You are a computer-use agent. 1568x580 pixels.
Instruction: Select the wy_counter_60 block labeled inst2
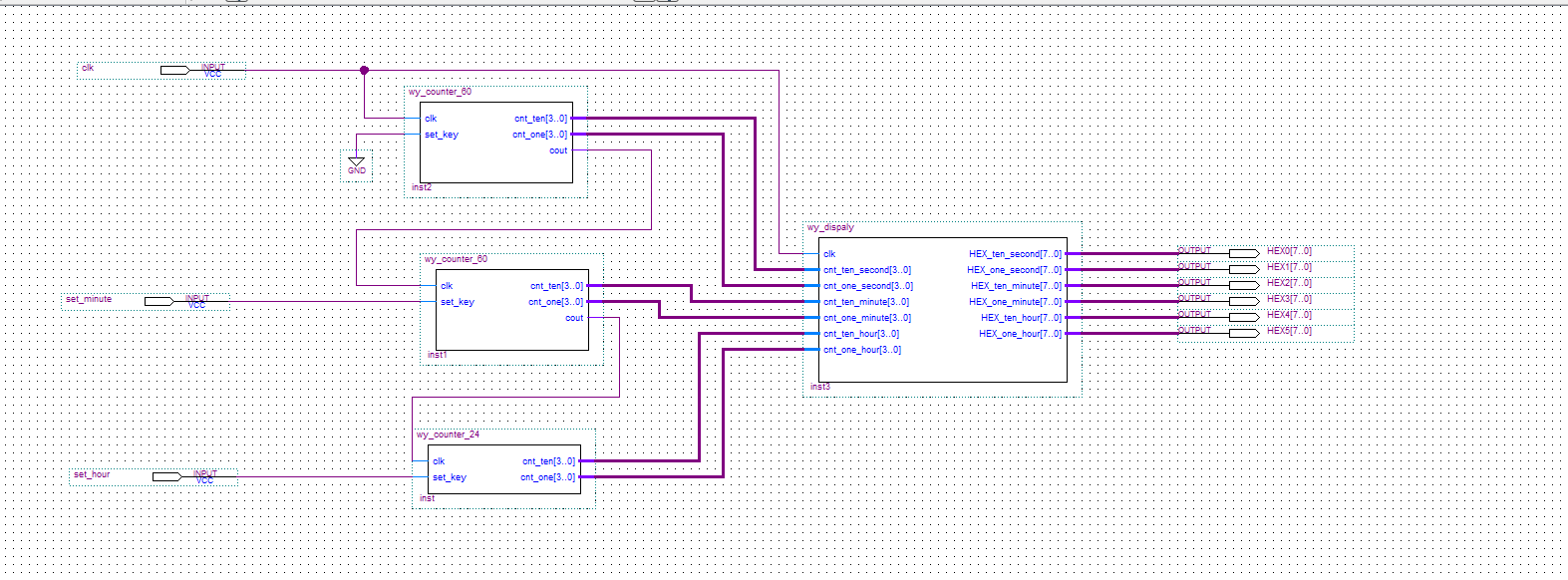496,143
